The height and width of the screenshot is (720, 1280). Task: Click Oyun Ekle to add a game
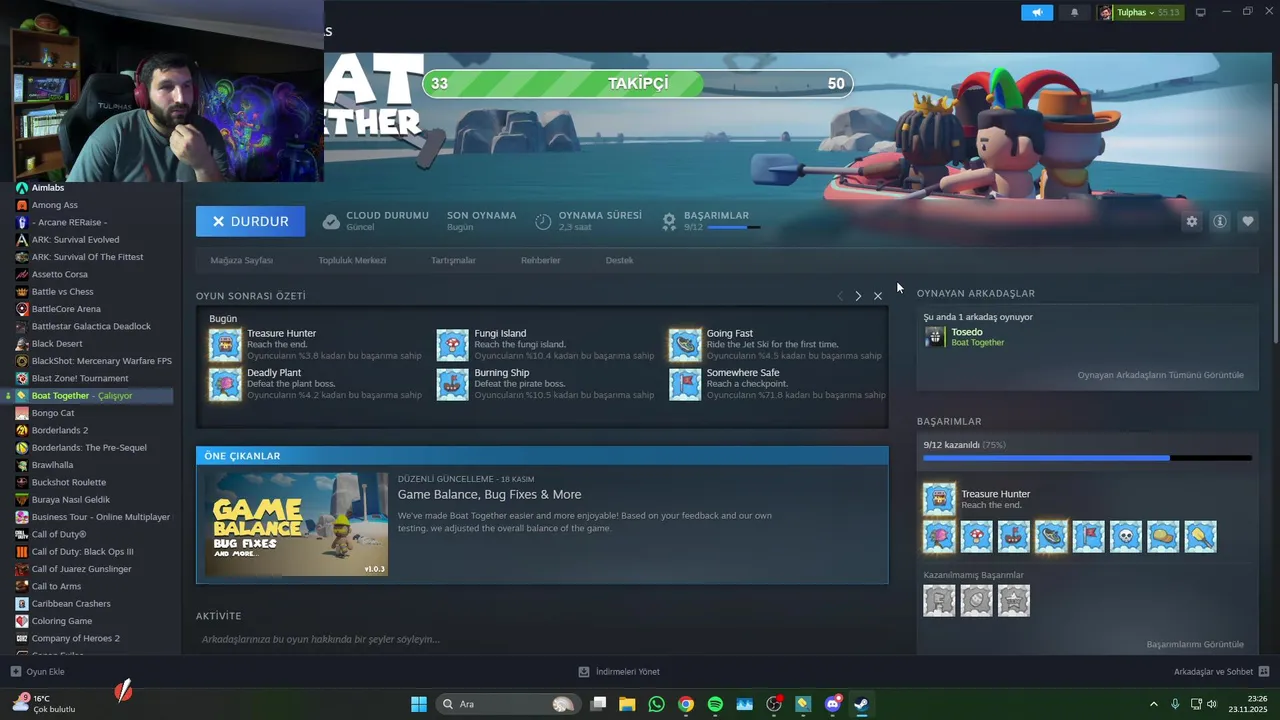37,672
